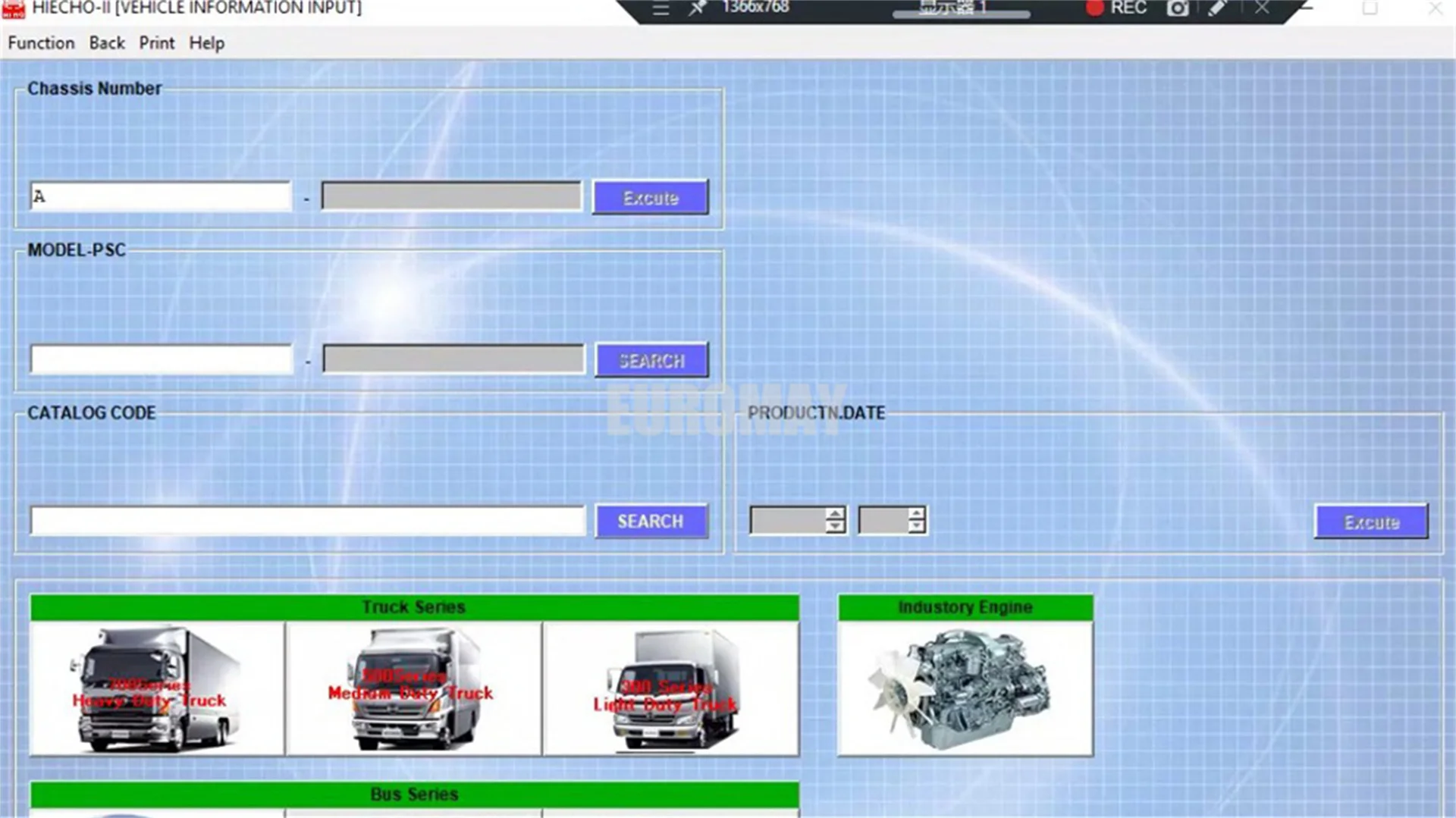The width and height of the screenshot is (1456, 818).
Task: Click the "Industory Engine" green header
Action: pos(965,607)
